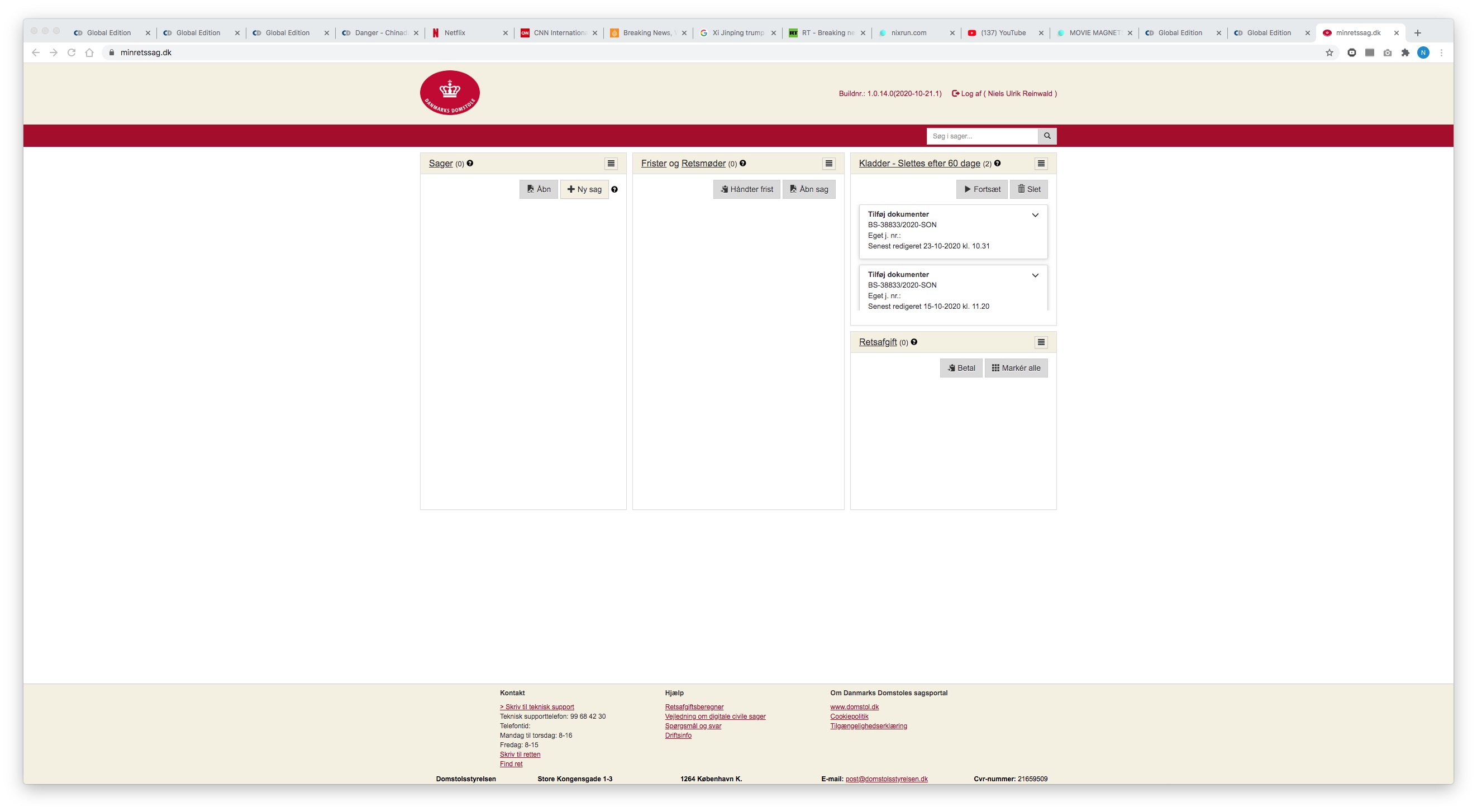Image resolution: width=1477 pixels, height=812 pixels.
Task: Continue draft with Fortsæt button
Action: click(982, 189)
